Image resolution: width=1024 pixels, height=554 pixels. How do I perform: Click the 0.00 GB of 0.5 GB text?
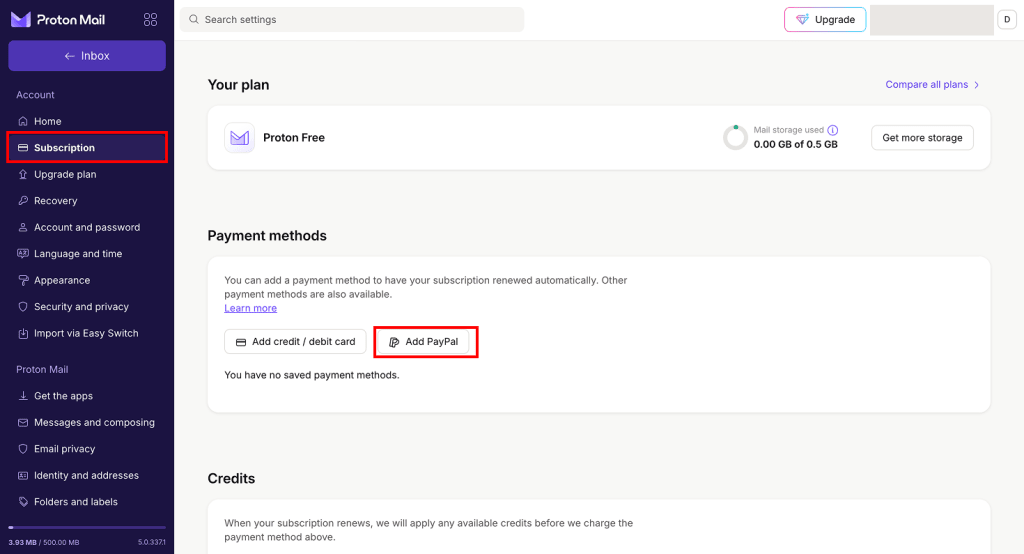point(795,144)
